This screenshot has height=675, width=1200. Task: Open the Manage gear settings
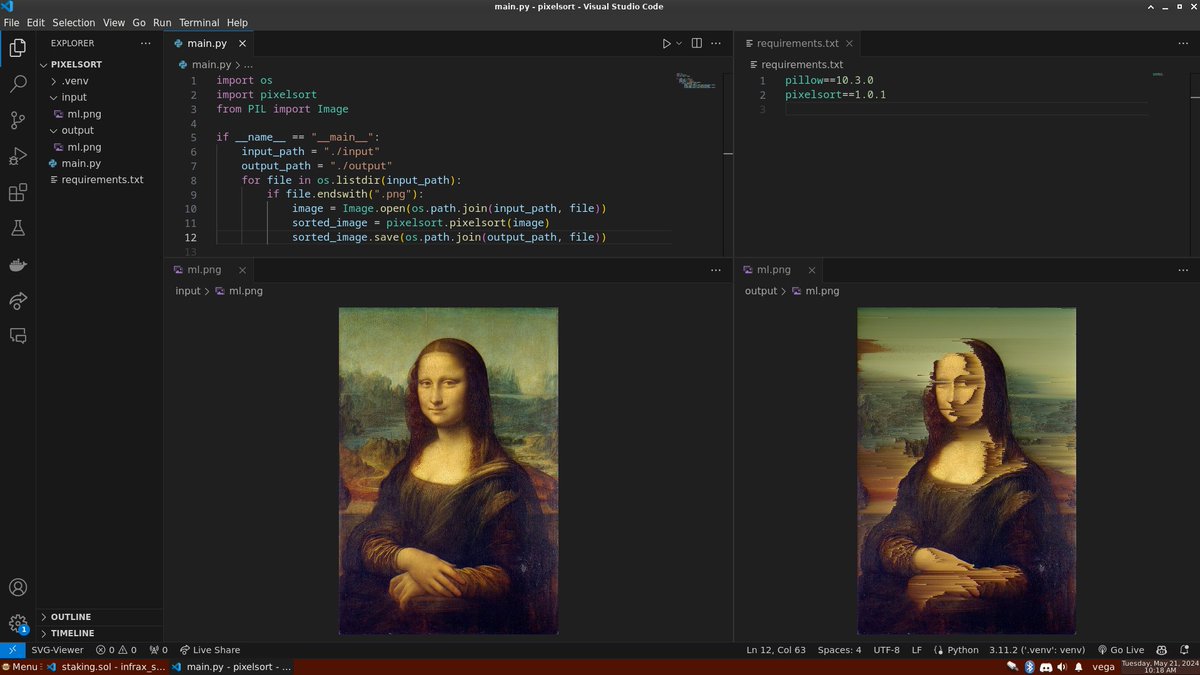point(18,623)
